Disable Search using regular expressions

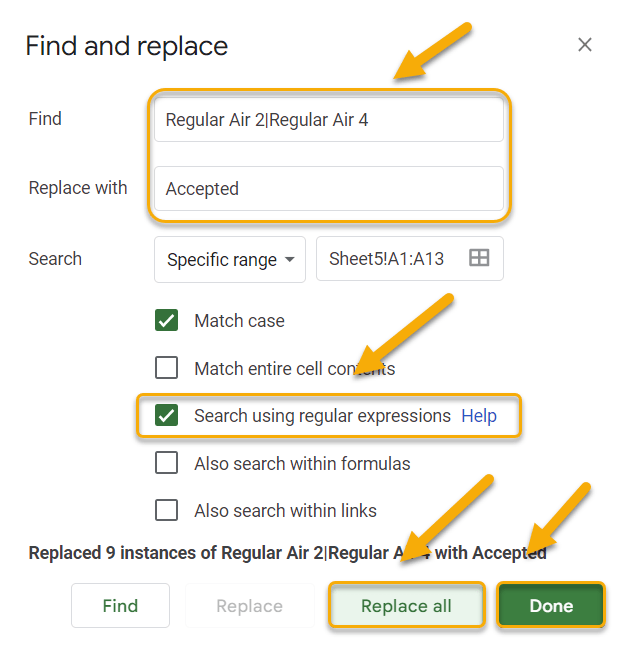point(167,415)
